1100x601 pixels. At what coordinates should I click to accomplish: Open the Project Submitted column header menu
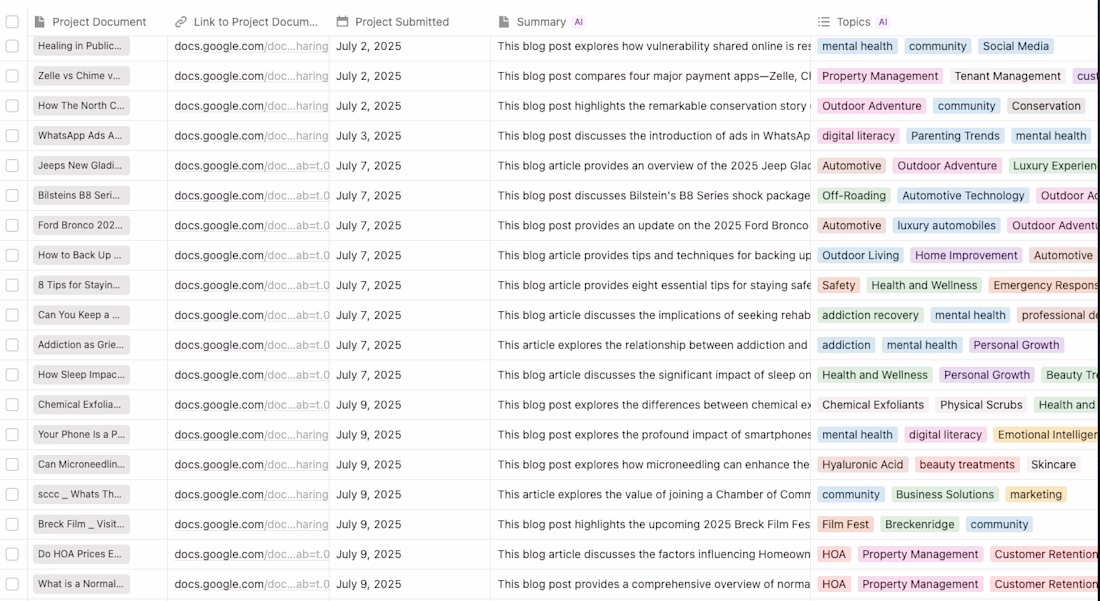pyautogui.click(x=402, y=22)
